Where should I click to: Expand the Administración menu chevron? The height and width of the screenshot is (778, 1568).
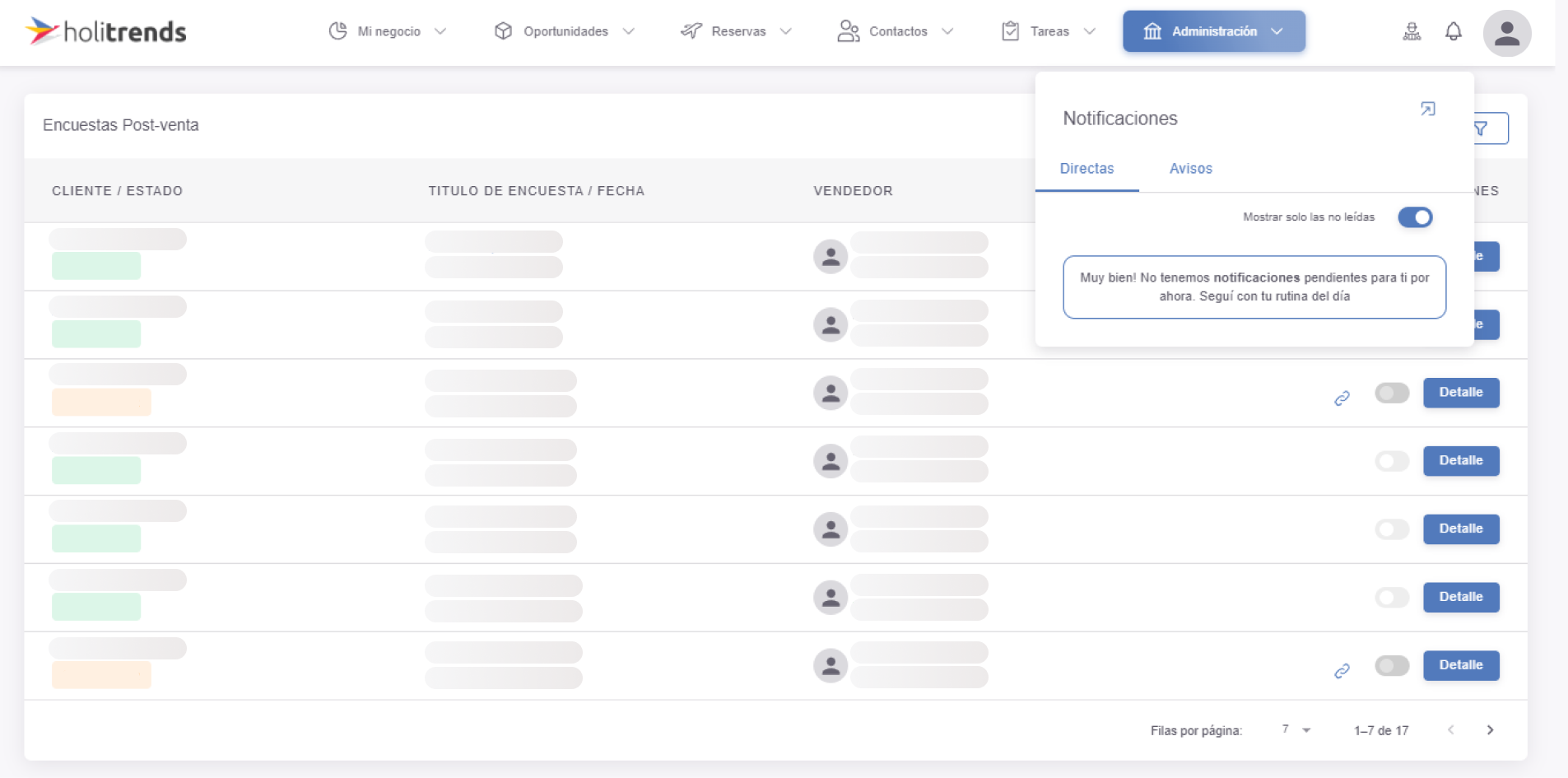tap(1277, 31)
